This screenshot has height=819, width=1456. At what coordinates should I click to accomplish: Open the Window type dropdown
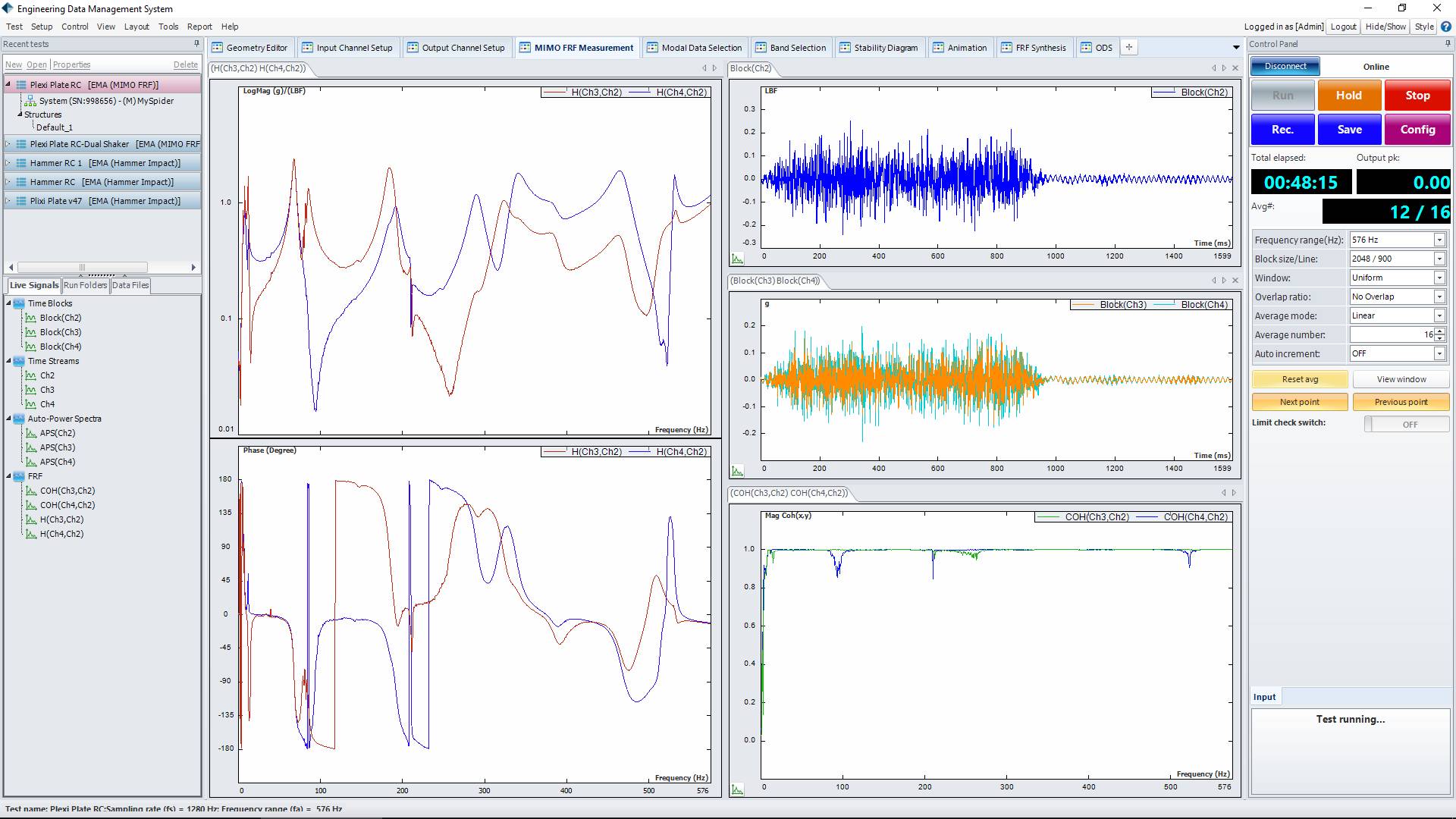(1439, 278)
